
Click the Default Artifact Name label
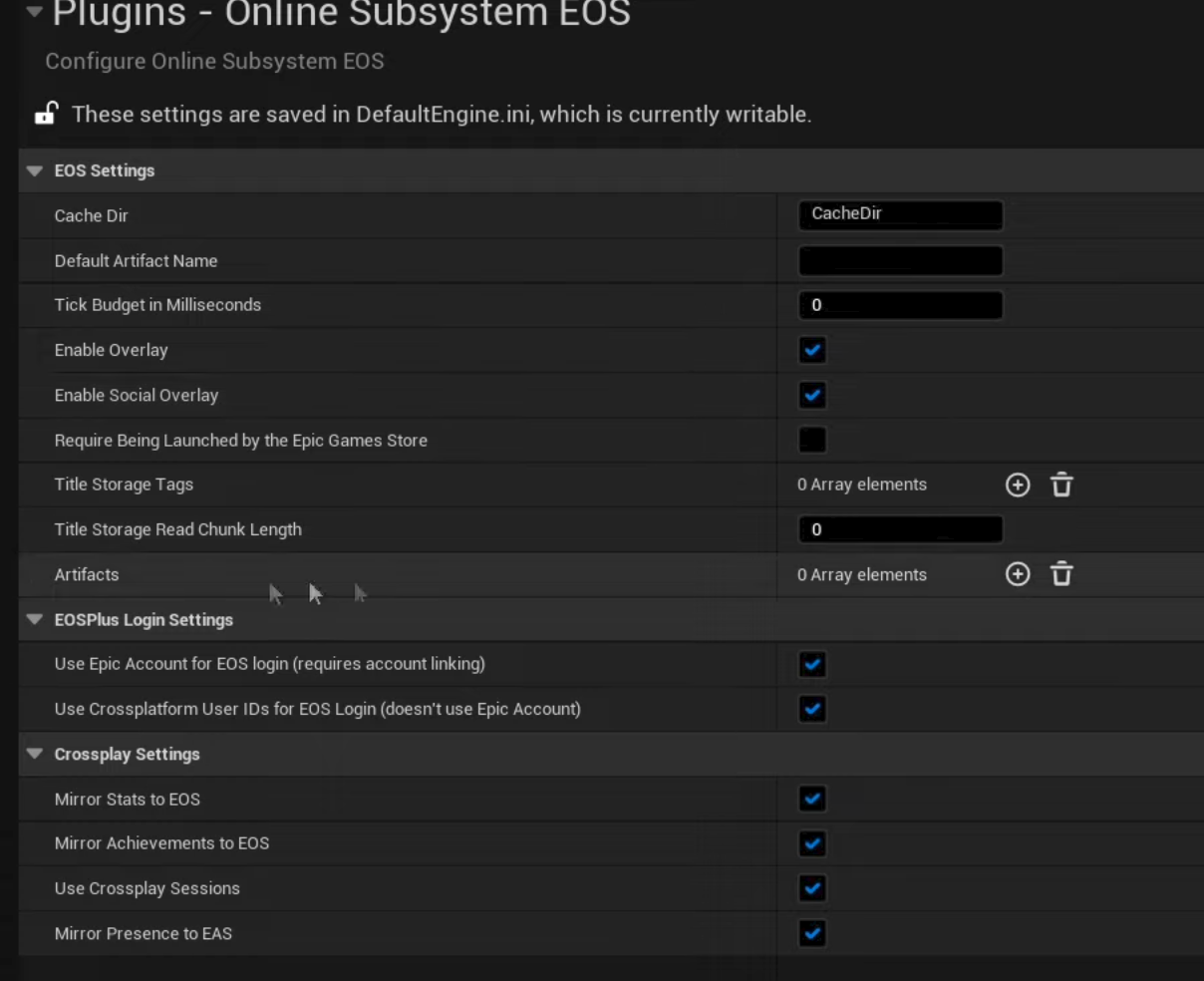pos(136,260)
